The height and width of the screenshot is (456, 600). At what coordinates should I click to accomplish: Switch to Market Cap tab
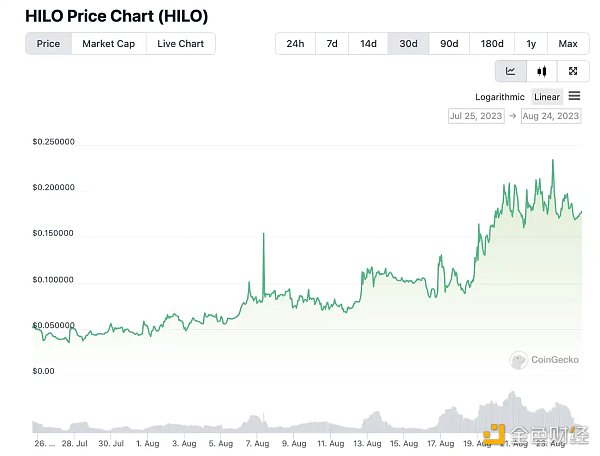click(x=108, y=44)
